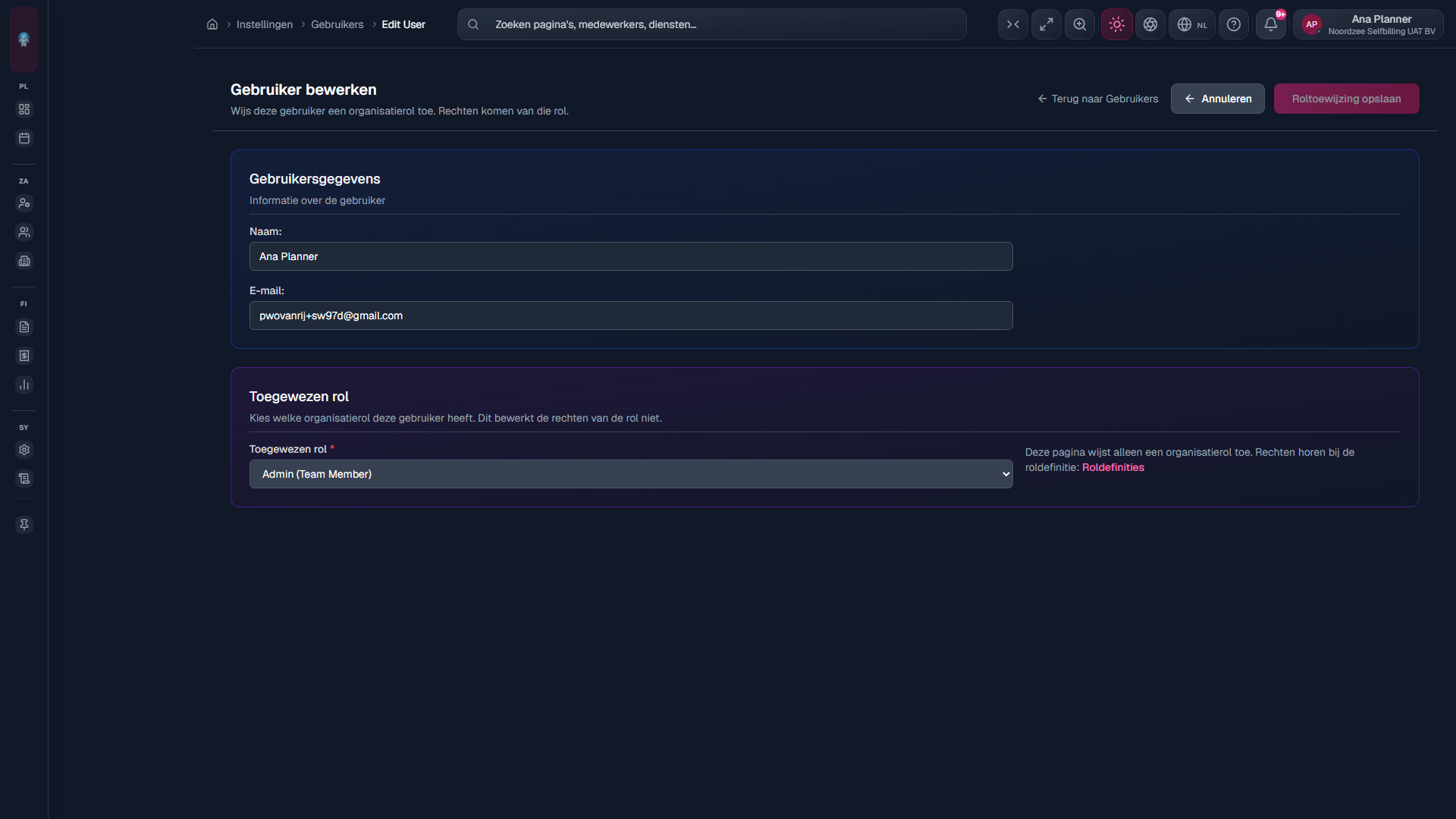The width and height of the screenshot is (1456, 819).
Task: Click the search magnifier icon in search bar
Action: (473, 24)
